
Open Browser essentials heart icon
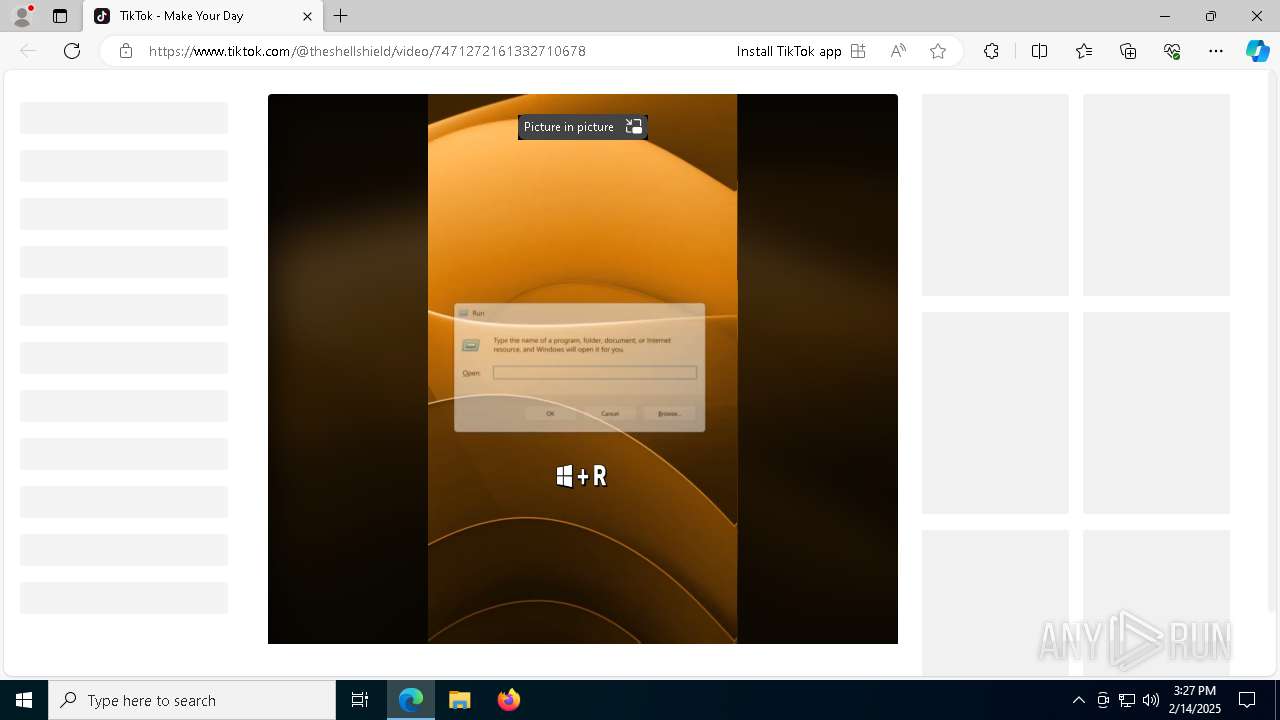1172,51
